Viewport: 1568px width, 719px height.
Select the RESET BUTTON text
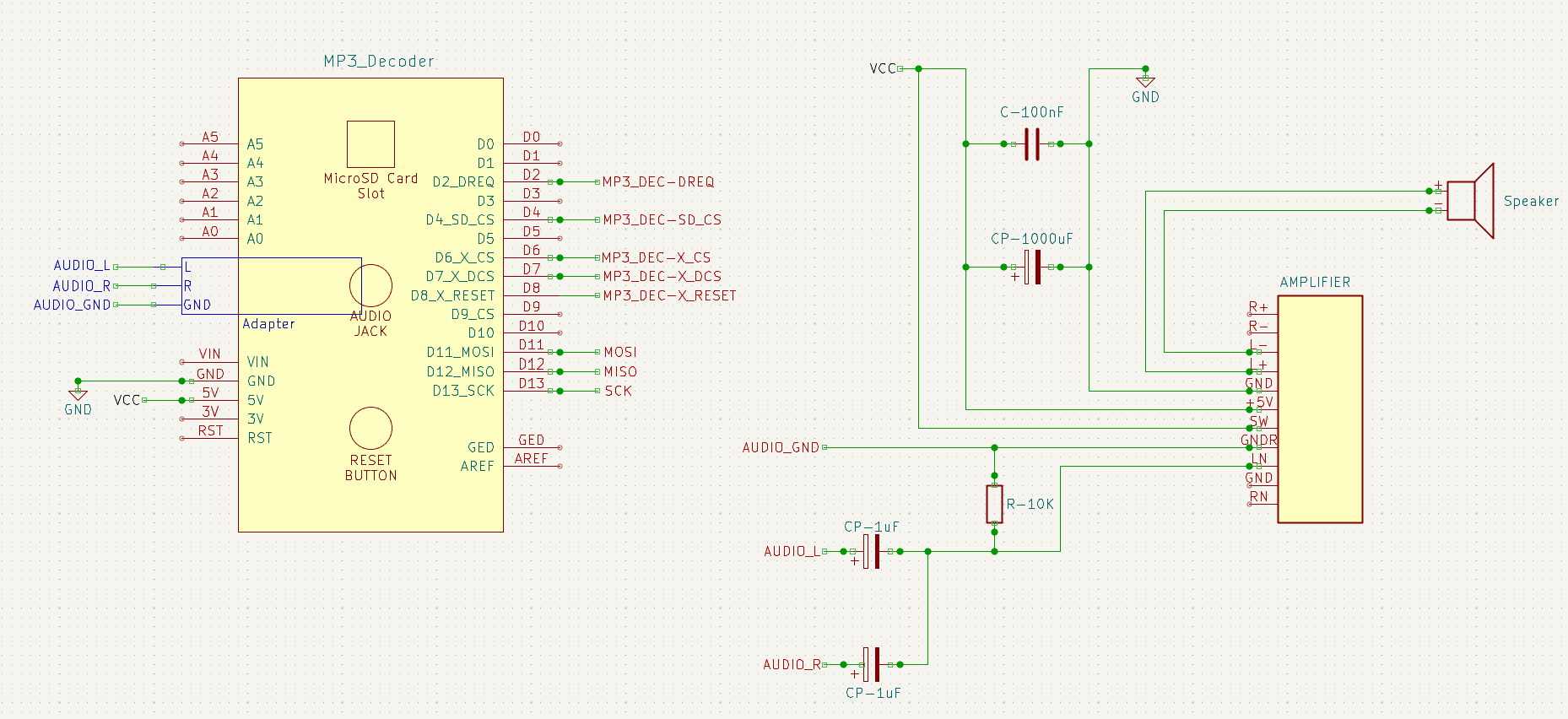pyautogui.click(x=370, y=468)
